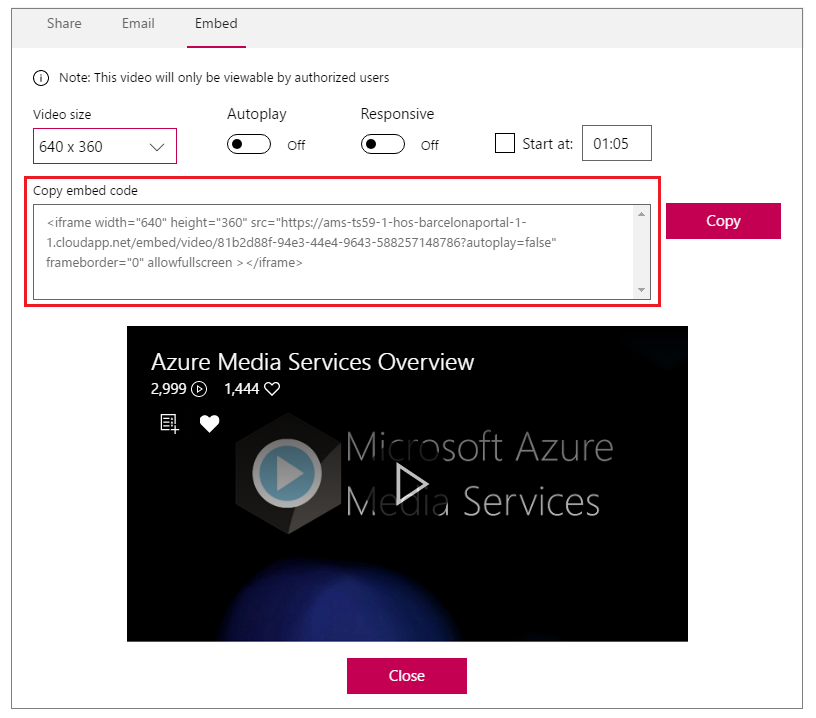Click the scrollbar down arrow in the embed code box
816x718 pixels.
coord(642,290)
